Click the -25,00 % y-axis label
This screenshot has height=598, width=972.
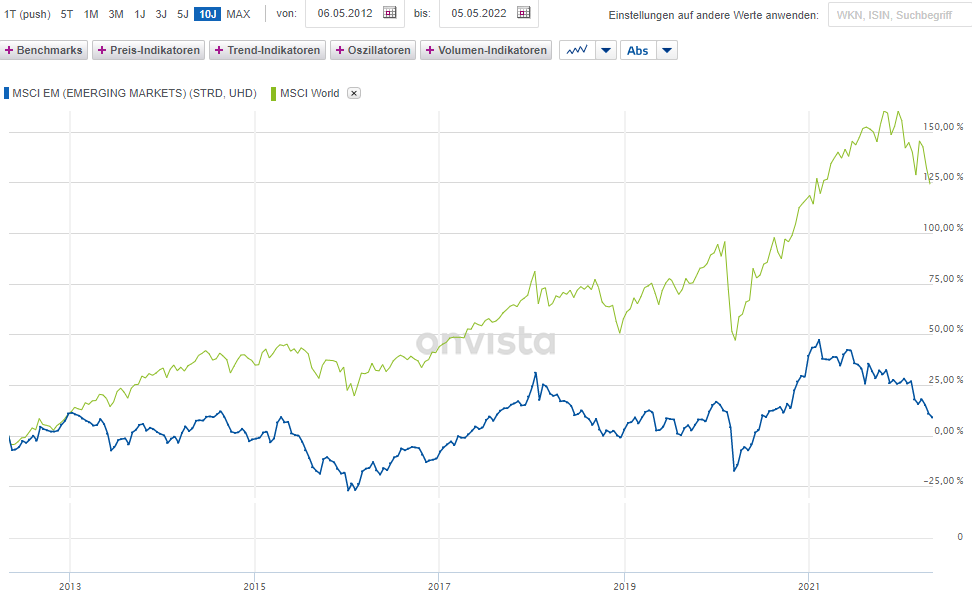click(943, 481)
